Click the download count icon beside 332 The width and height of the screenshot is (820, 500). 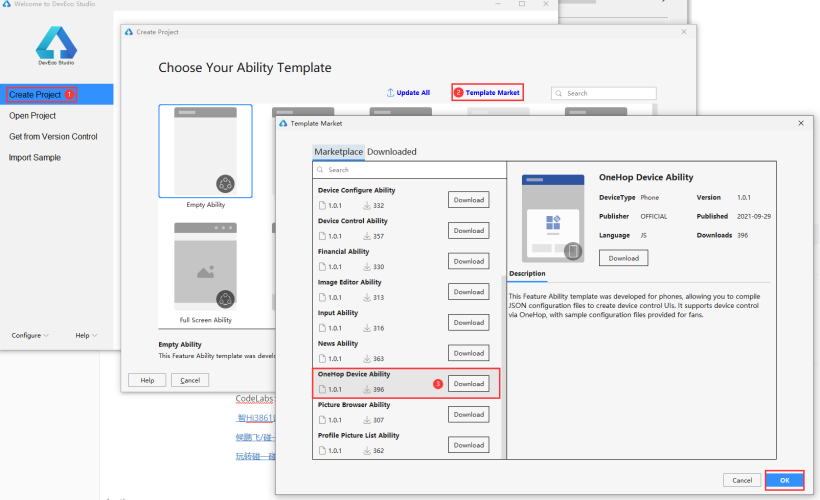367,206
